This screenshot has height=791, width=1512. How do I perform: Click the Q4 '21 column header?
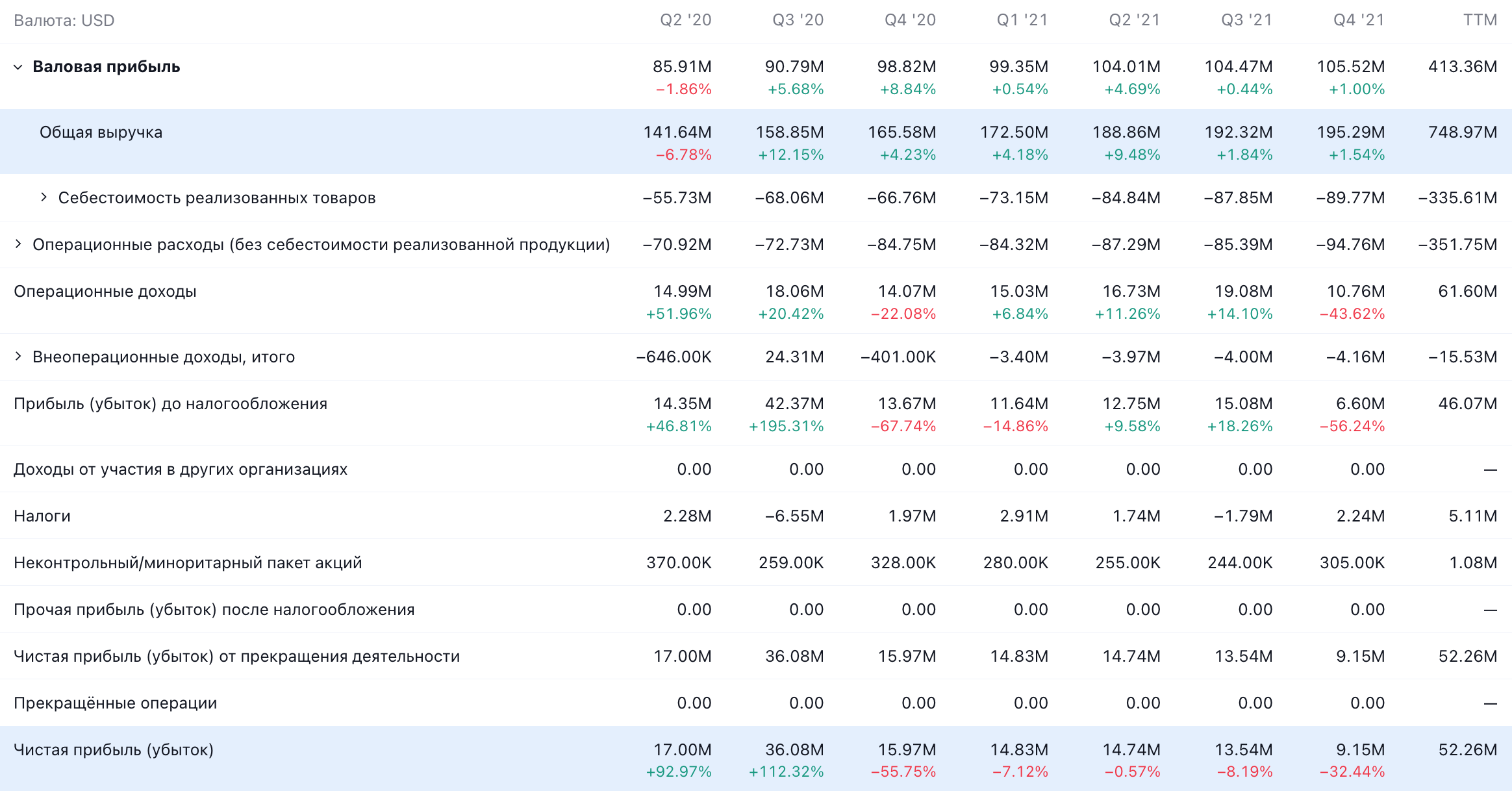click(1359, 20)
